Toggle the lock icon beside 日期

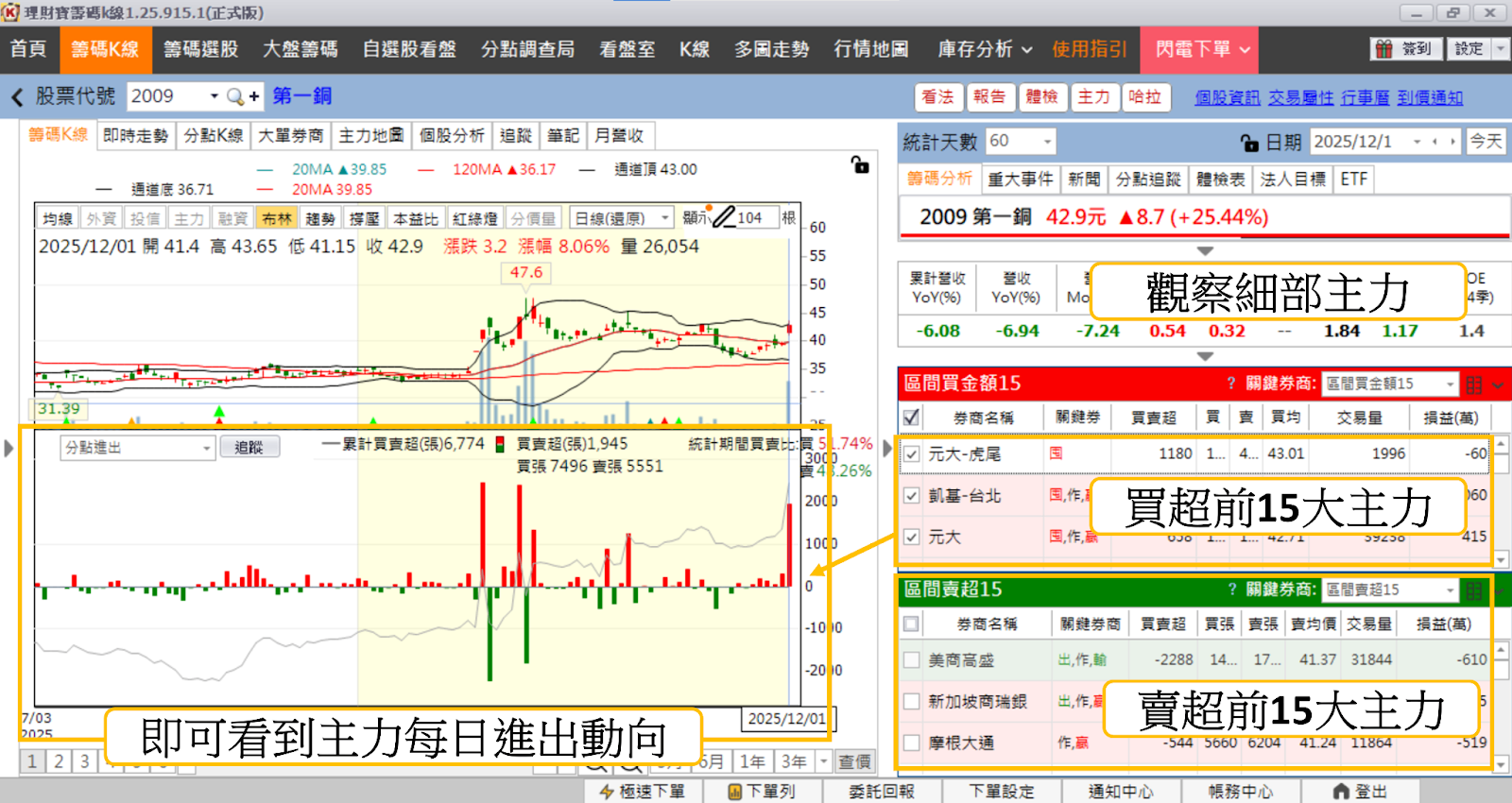[1249, 143]
